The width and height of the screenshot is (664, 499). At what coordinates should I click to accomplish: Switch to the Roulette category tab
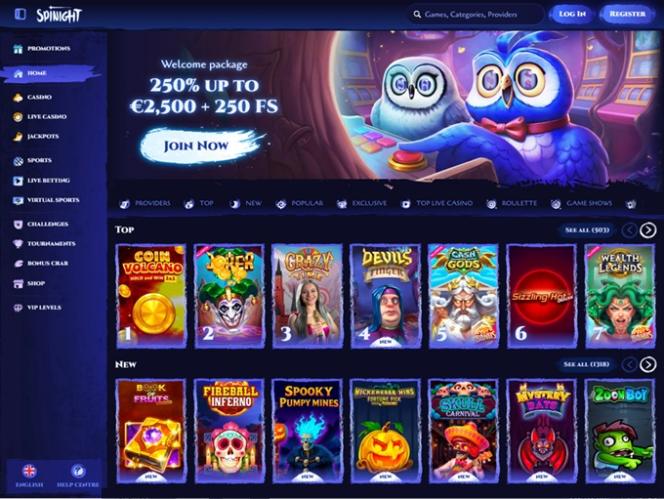512,204
